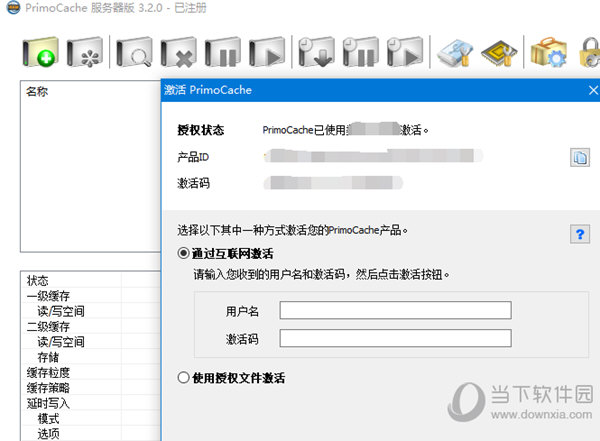The width and height of the screenshot is (600, 441).
Task: Select the 选项 row
Action: pos(91,433)
